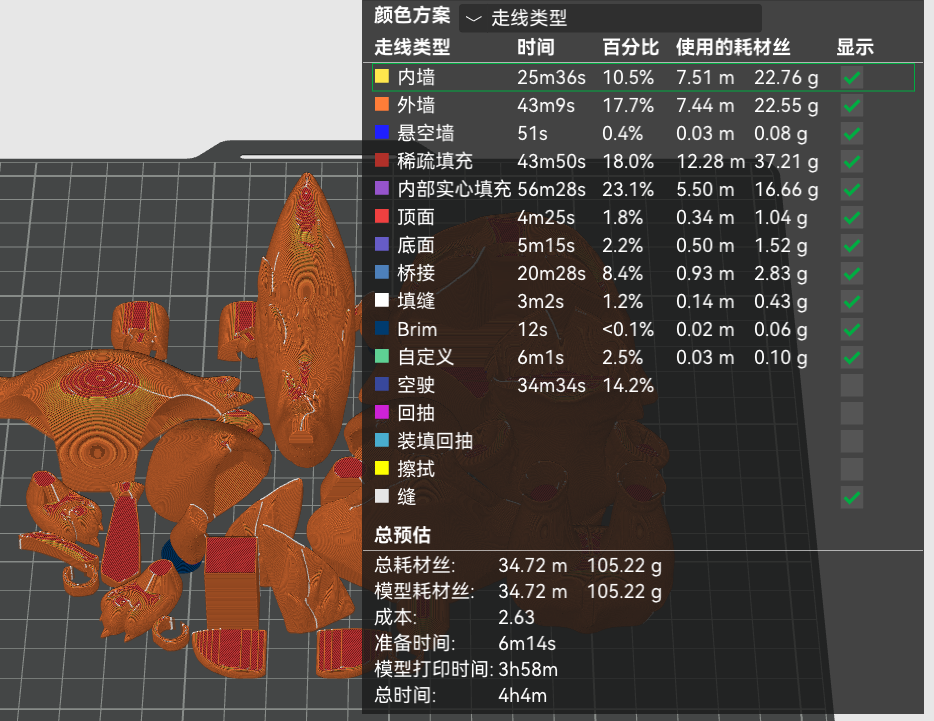Enable display checkbox for 装填回抽
The image size is (934, 721).
pos(852,442)
